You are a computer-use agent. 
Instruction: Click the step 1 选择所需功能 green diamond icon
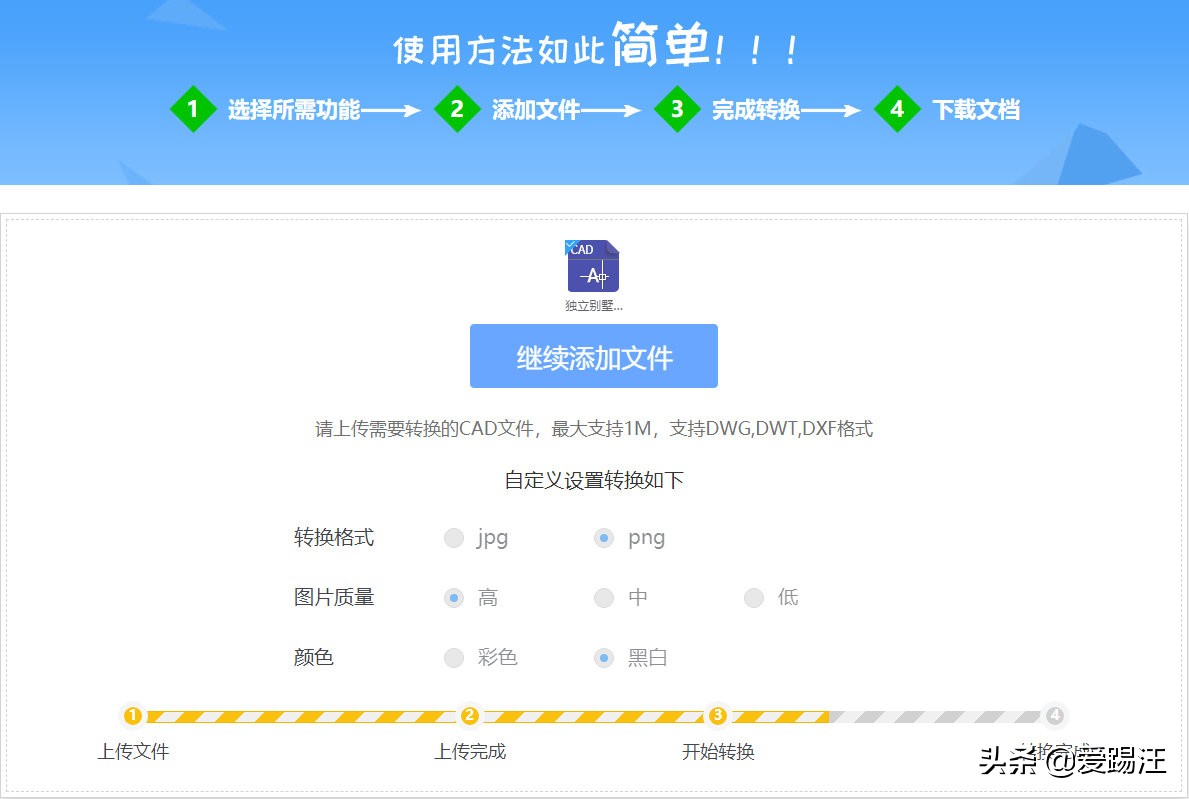192,110
